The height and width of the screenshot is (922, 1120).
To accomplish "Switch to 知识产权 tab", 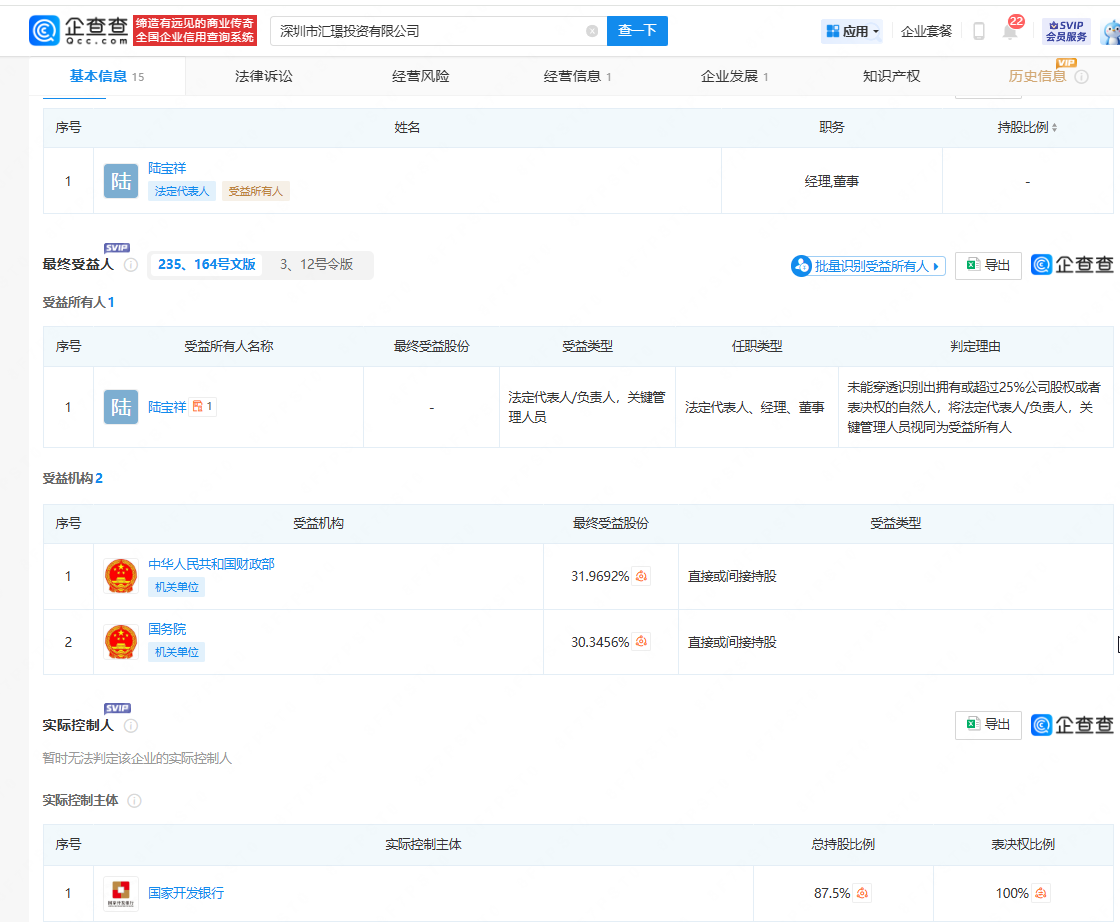I will (x=891, y=76).
